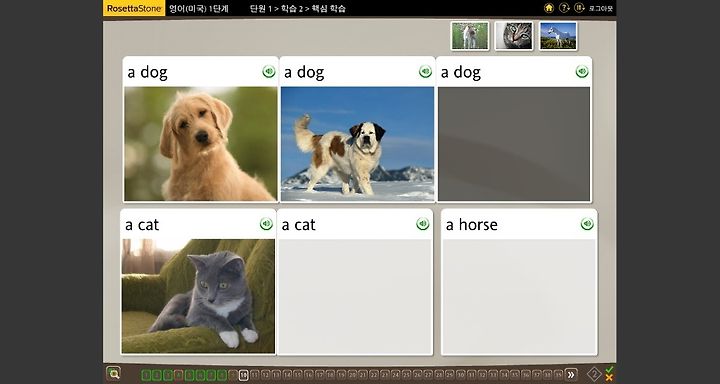Jump to screen 11 in progress bar

tap(254, 375)
